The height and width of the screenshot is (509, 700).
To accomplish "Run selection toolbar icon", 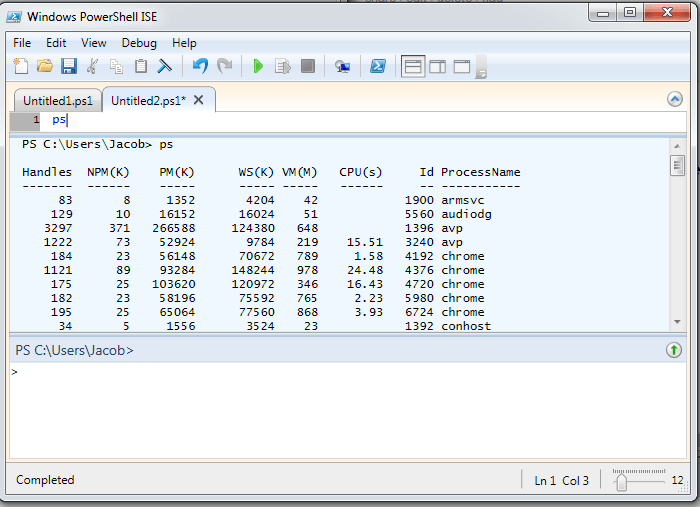I will click(283, 67).
